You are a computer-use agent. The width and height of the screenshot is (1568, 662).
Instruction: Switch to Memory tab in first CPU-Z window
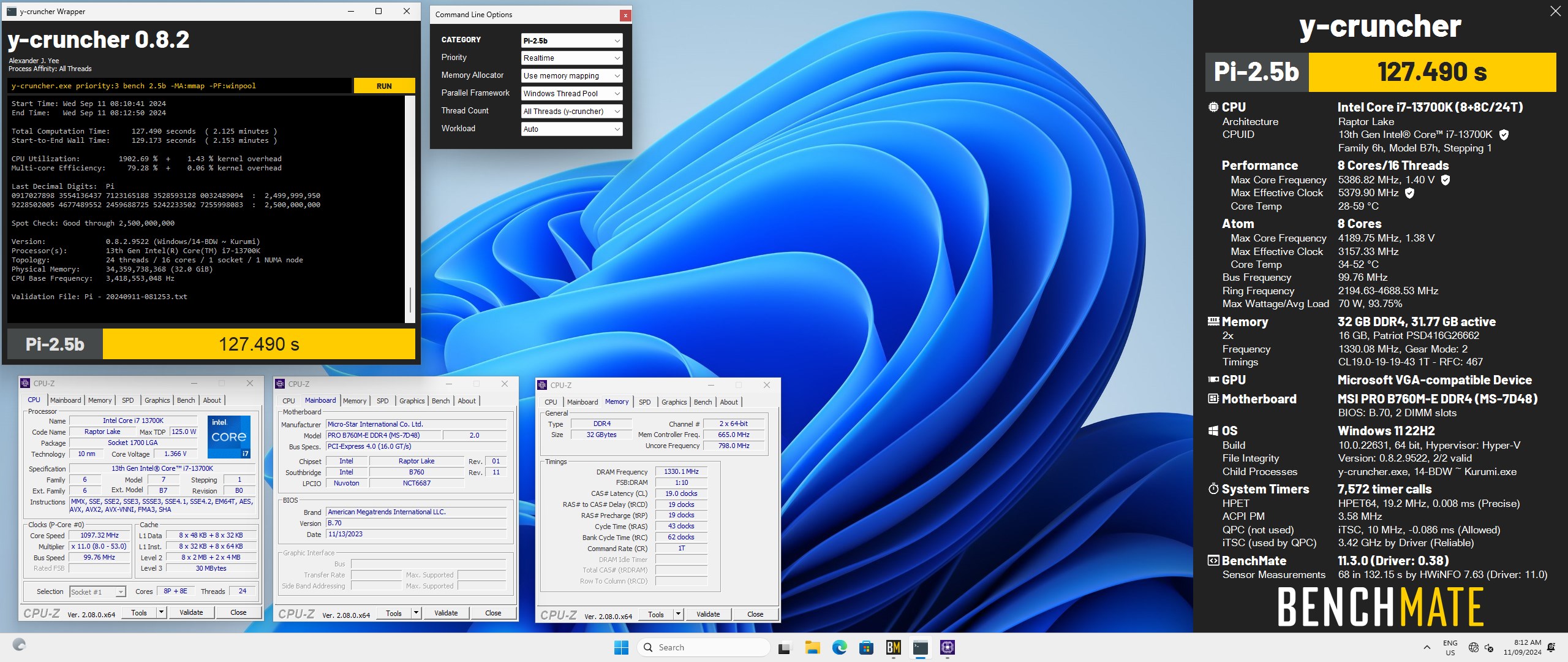[100, 400]
